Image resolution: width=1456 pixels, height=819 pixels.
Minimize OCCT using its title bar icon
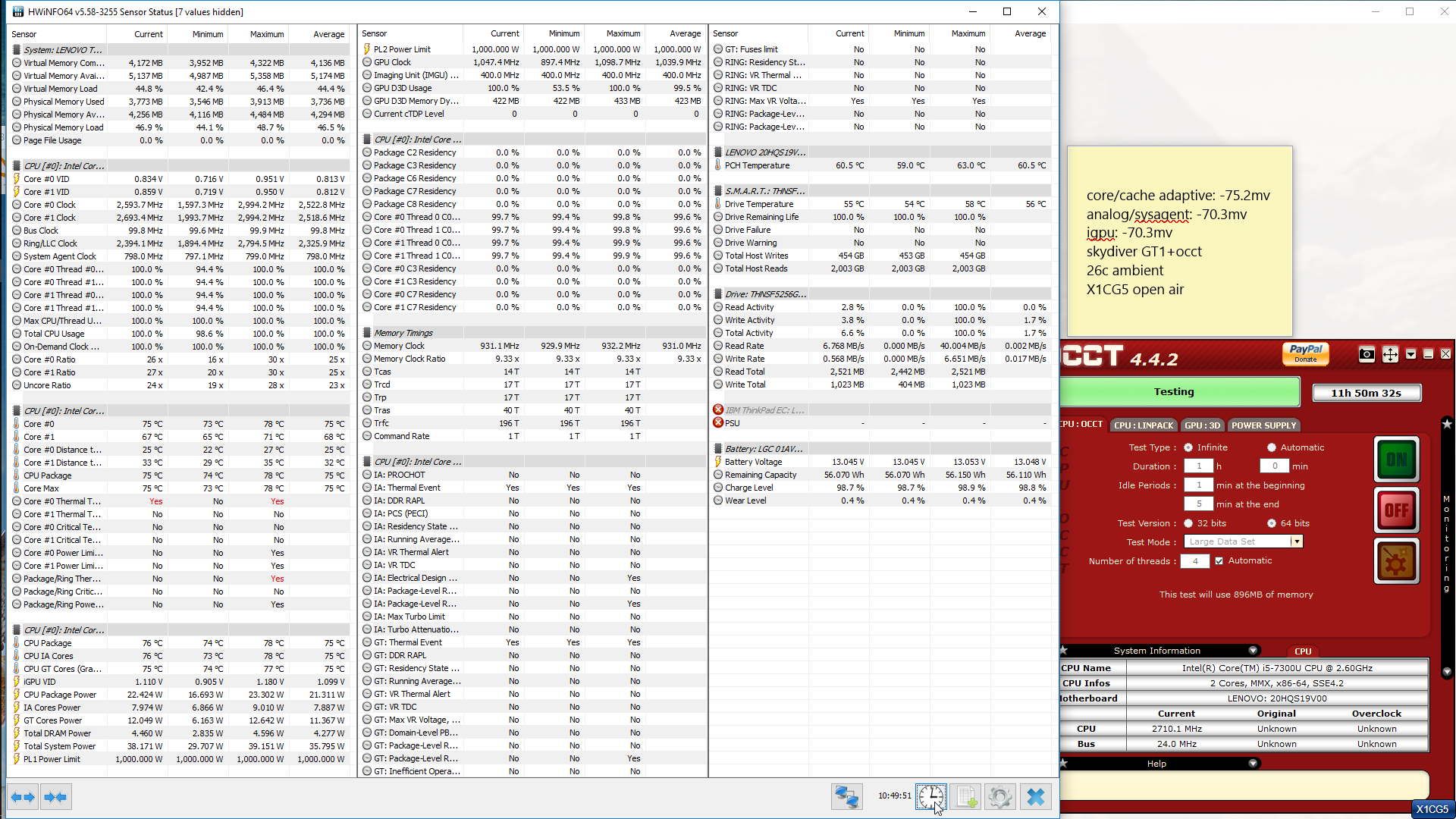click(x=1428, y=354)
